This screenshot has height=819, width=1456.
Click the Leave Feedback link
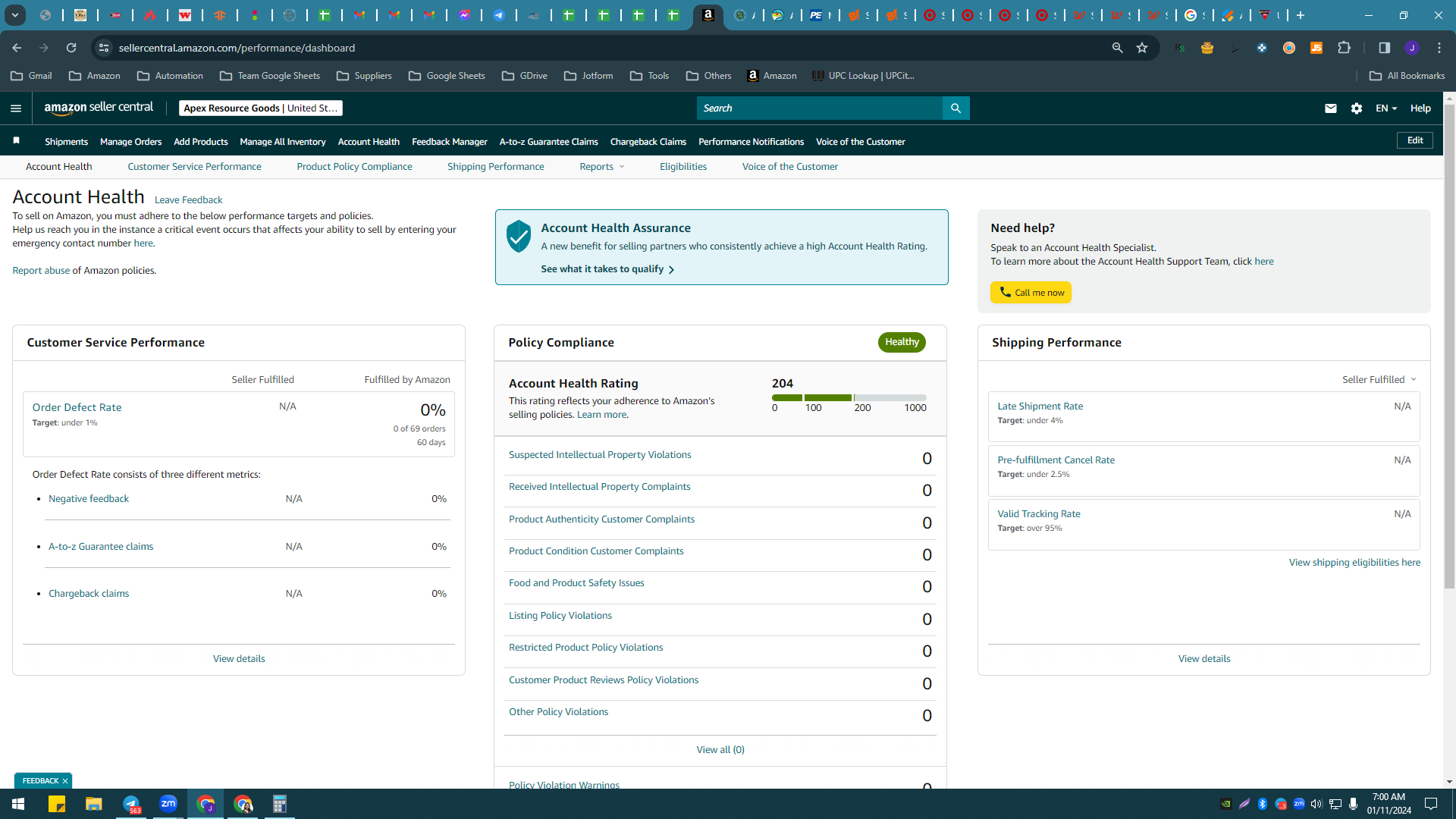coord(188,200)
